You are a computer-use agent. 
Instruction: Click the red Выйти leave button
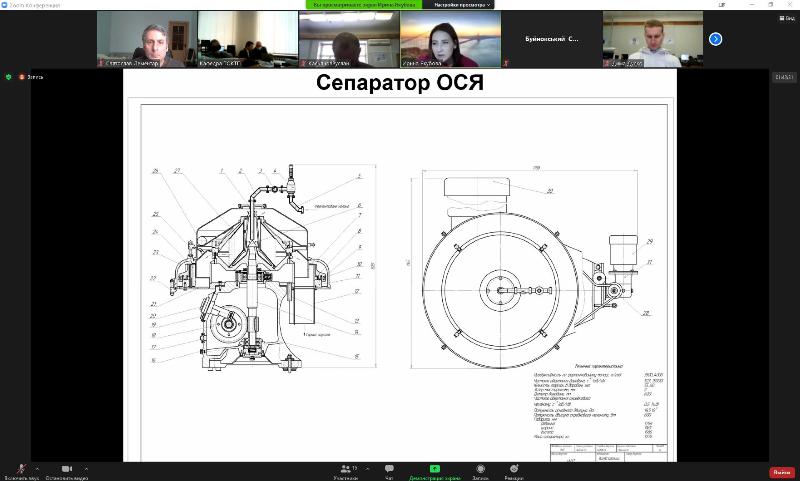click(x=782, y=472)
